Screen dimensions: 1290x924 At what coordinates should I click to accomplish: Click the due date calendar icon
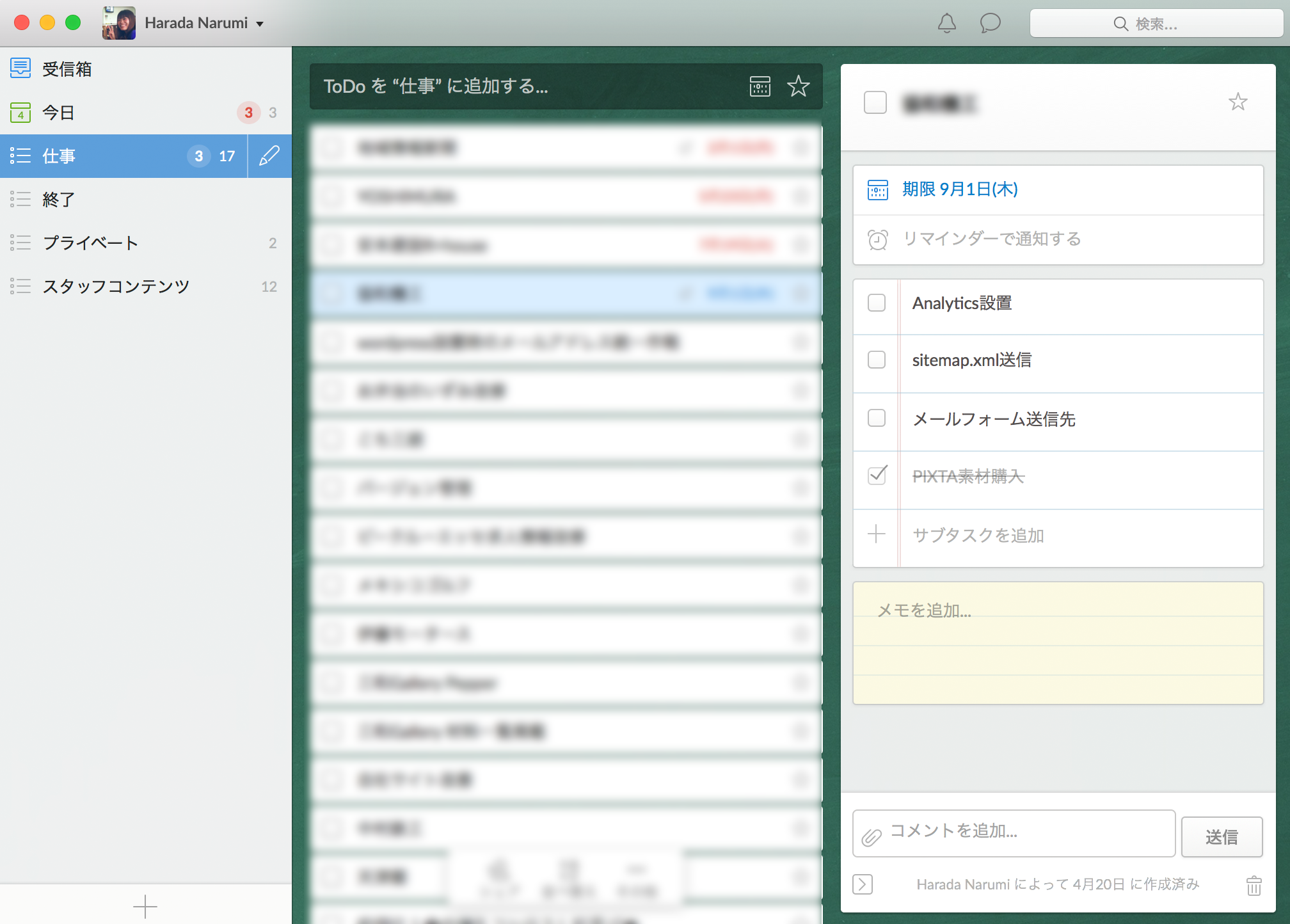[x=878, y=190]
